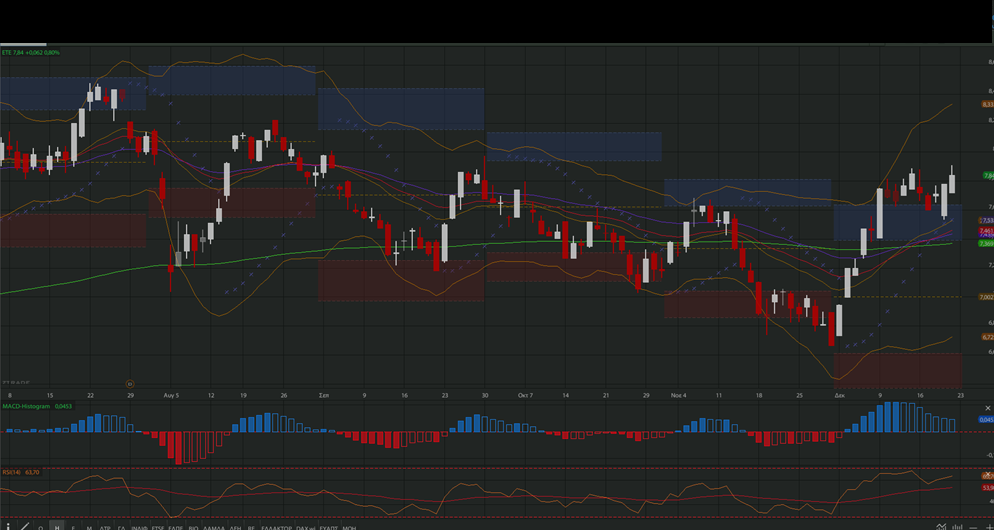Open the ΕΛΠΕ symbol tab
This screenshot has height=530, width=994.
(x=176, y=527)
